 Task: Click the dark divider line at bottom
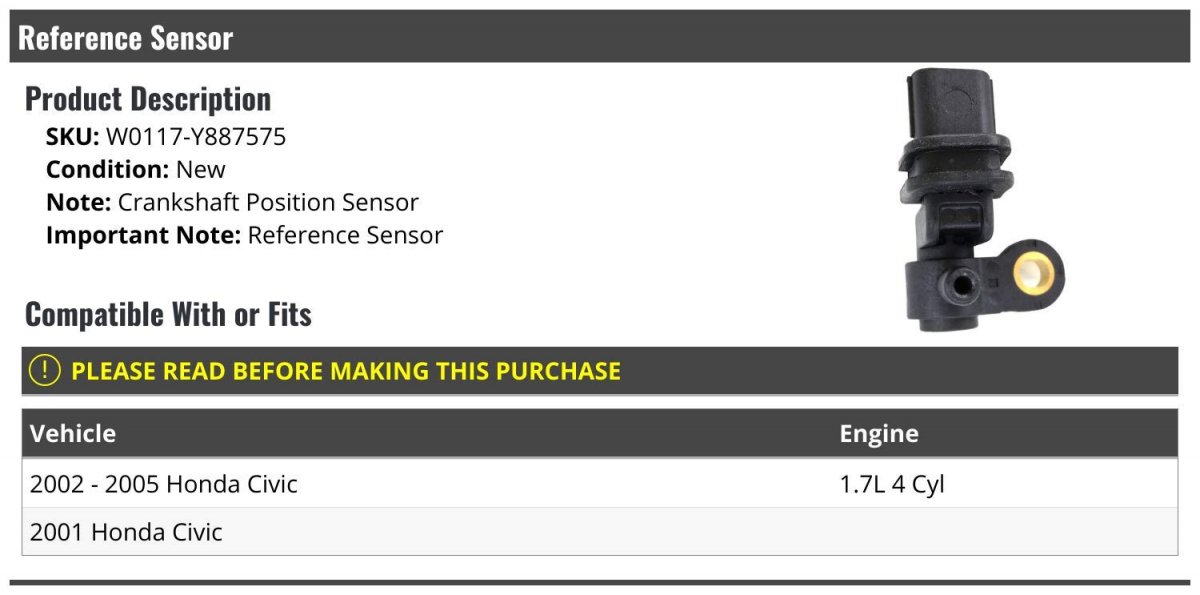coord(600,582)
